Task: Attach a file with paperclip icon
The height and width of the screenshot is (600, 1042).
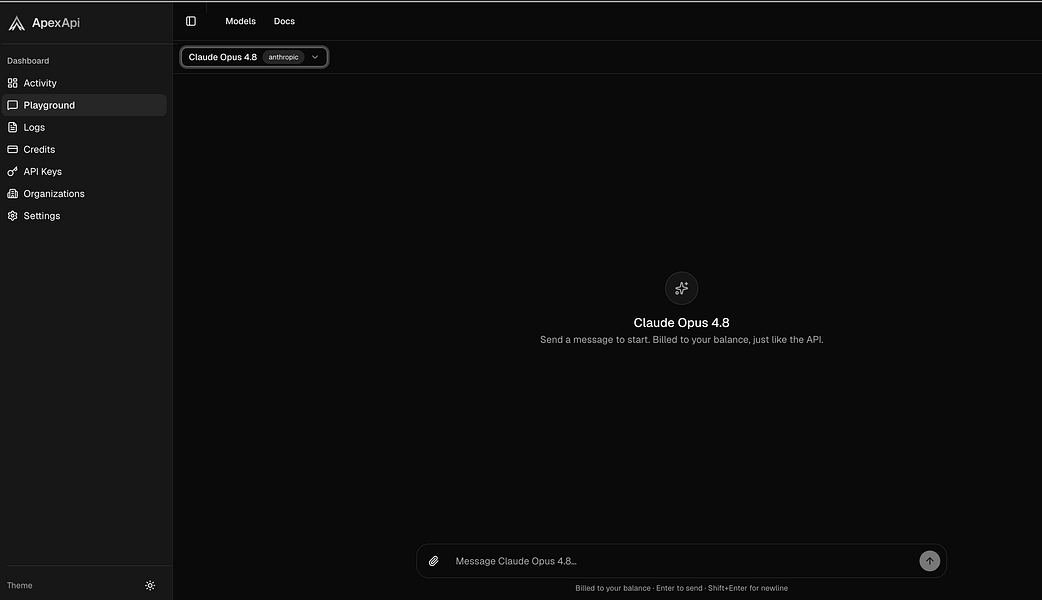Action: 433,561
